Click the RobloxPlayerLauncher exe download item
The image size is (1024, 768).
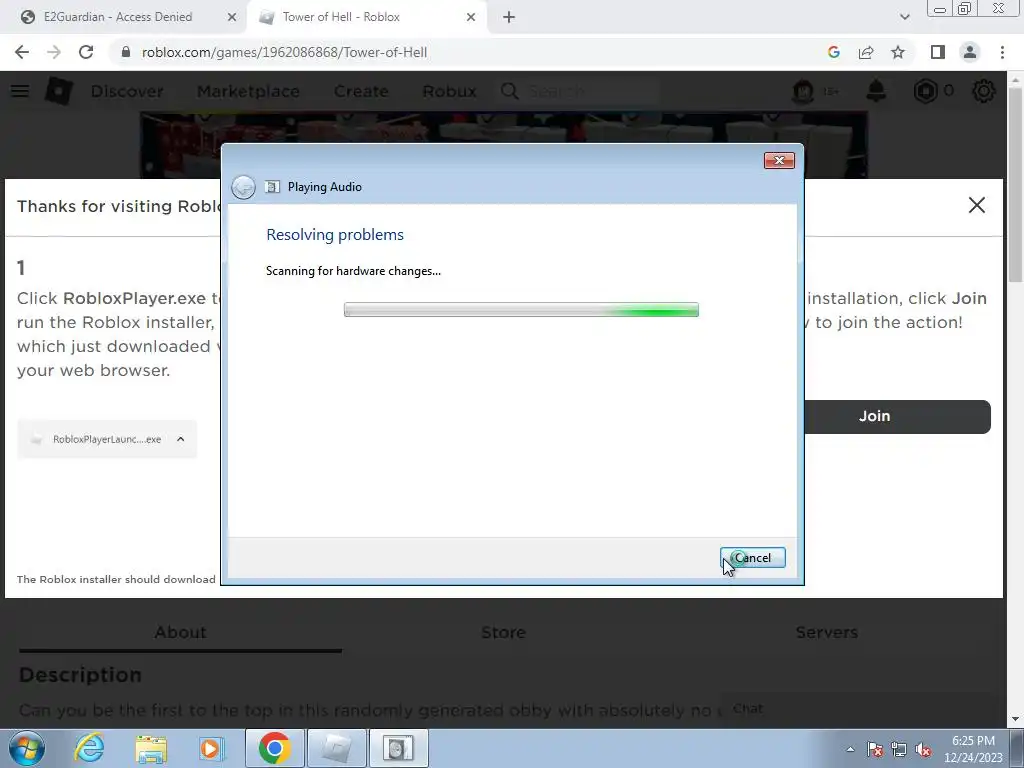point(107,440)
